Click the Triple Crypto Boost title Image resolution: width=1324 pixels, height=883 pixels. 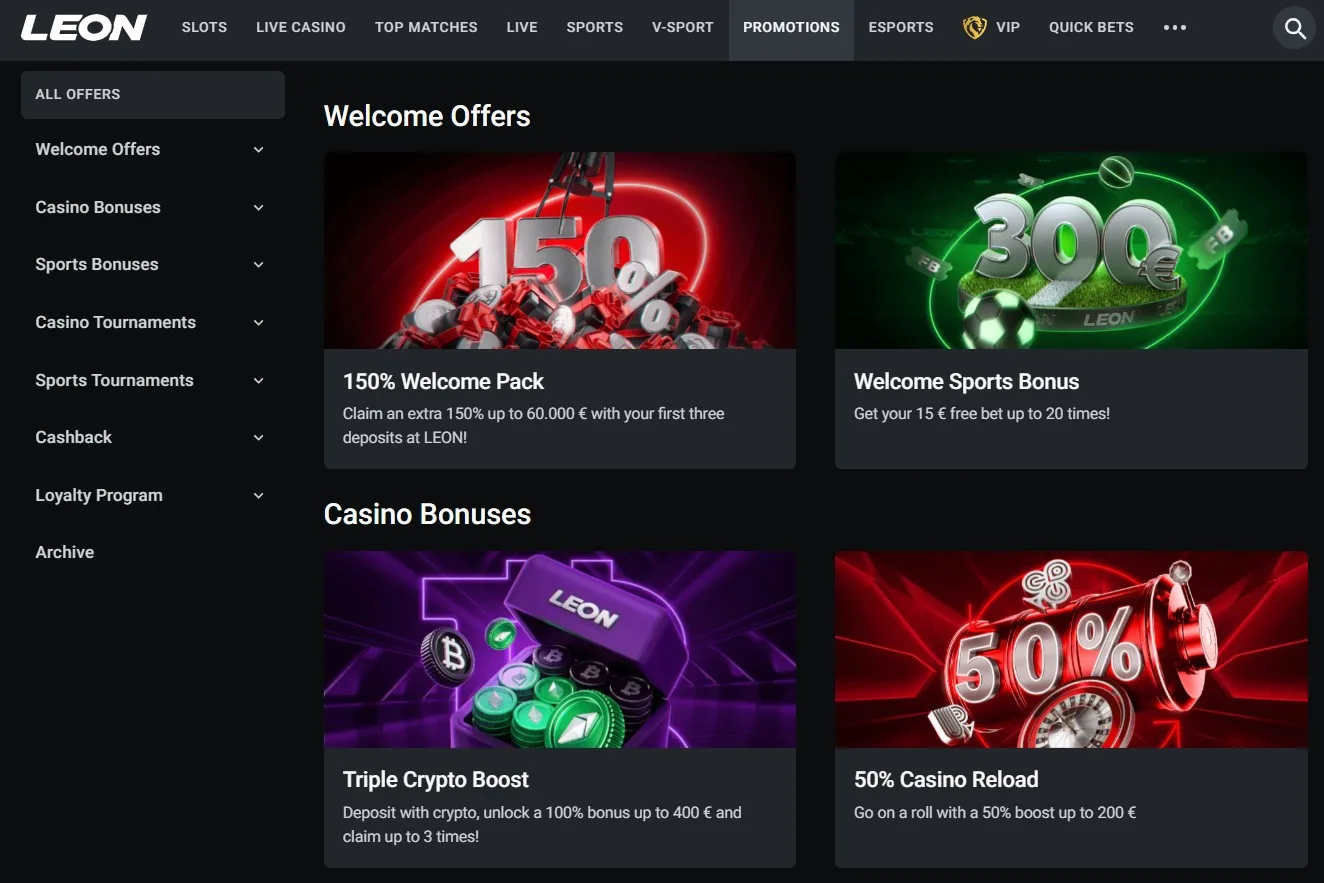[436, 780]
